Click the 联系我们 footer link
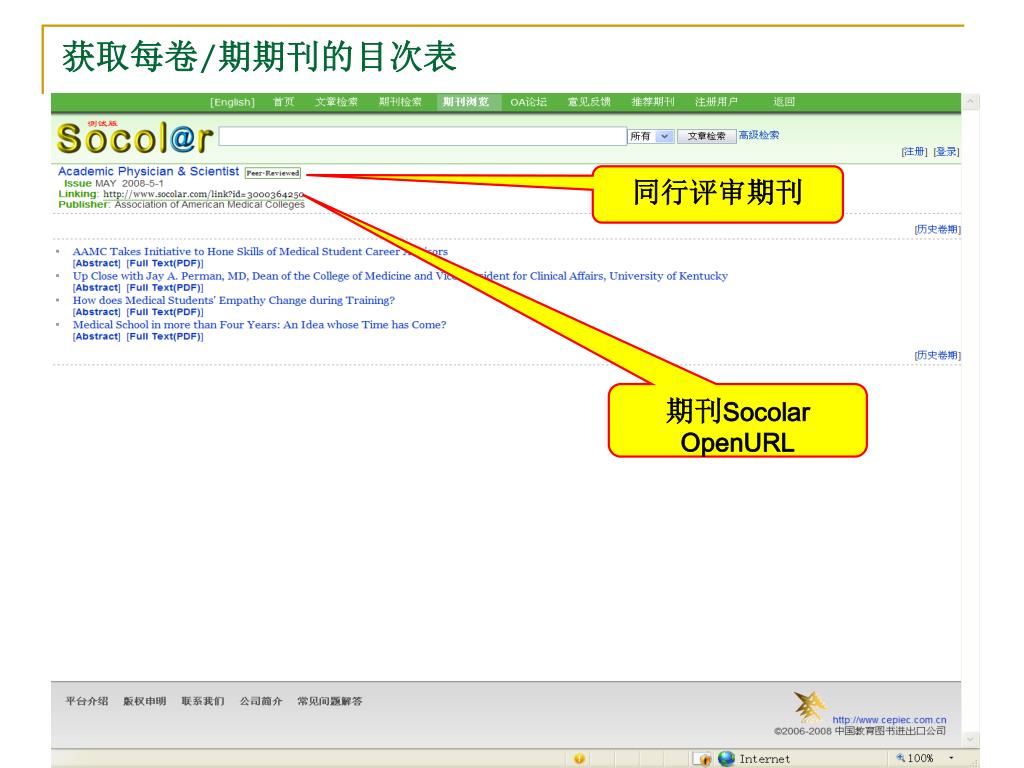 (202, 701)
